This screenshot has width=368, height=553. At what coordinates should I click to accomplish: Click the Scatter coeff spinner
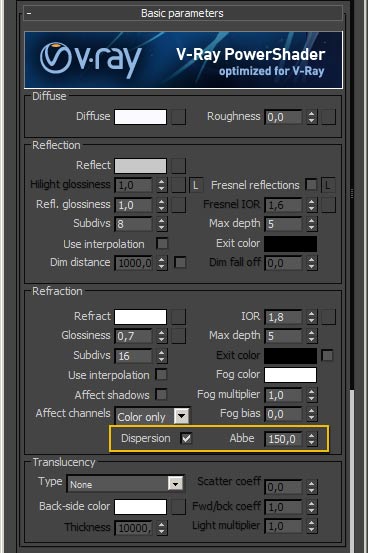point(311,487)
